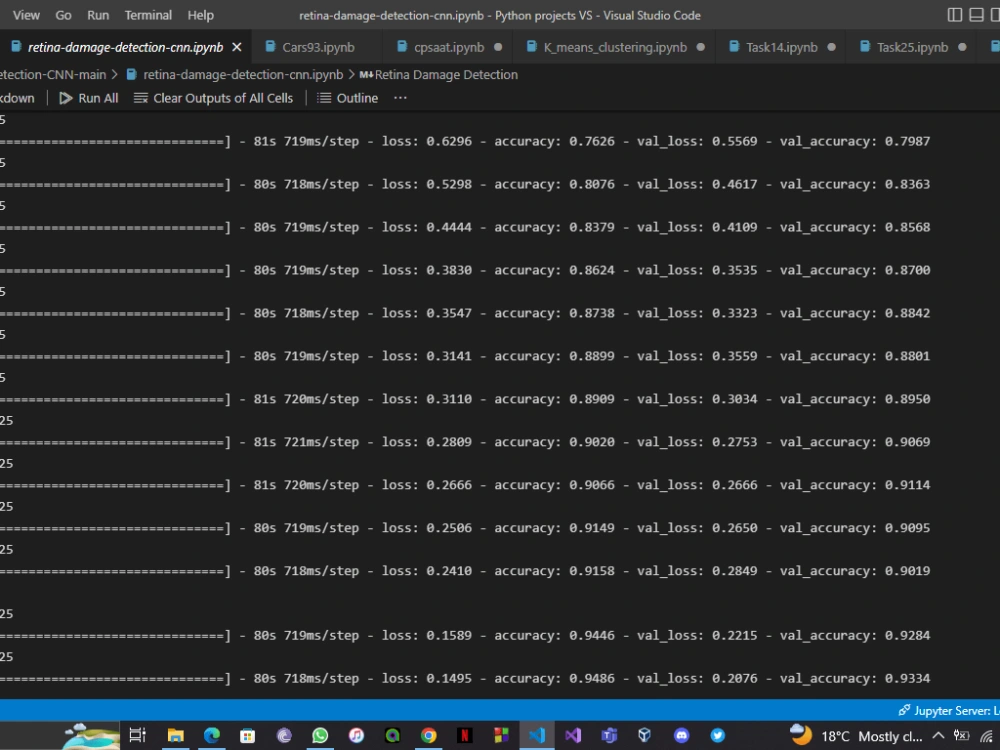
Task: Show hidden system tray icons chevron
Action: point(938,736)
